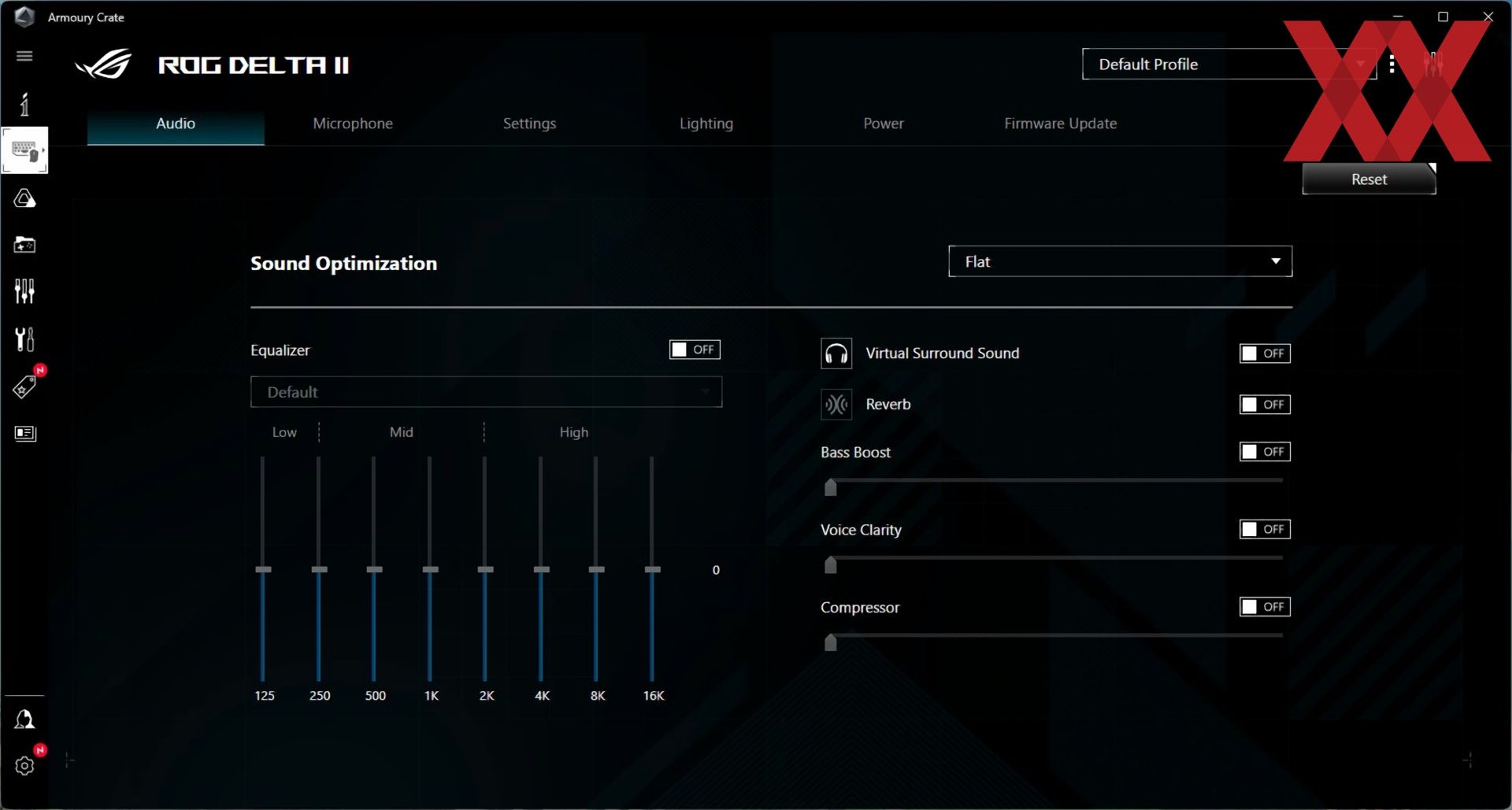Turn on the Compressor toggle
Viewport: 1512px width, 810px height.
point(1265,607)
